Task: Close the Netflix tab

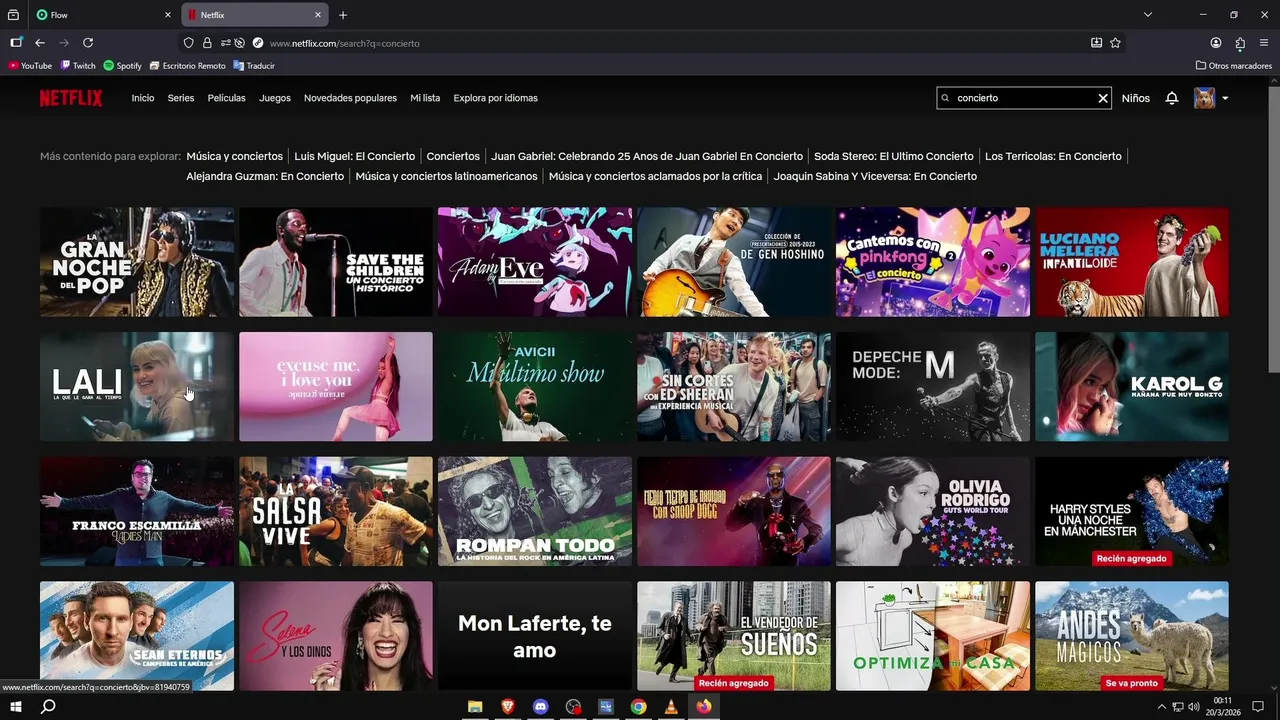Action: [318, 15]
